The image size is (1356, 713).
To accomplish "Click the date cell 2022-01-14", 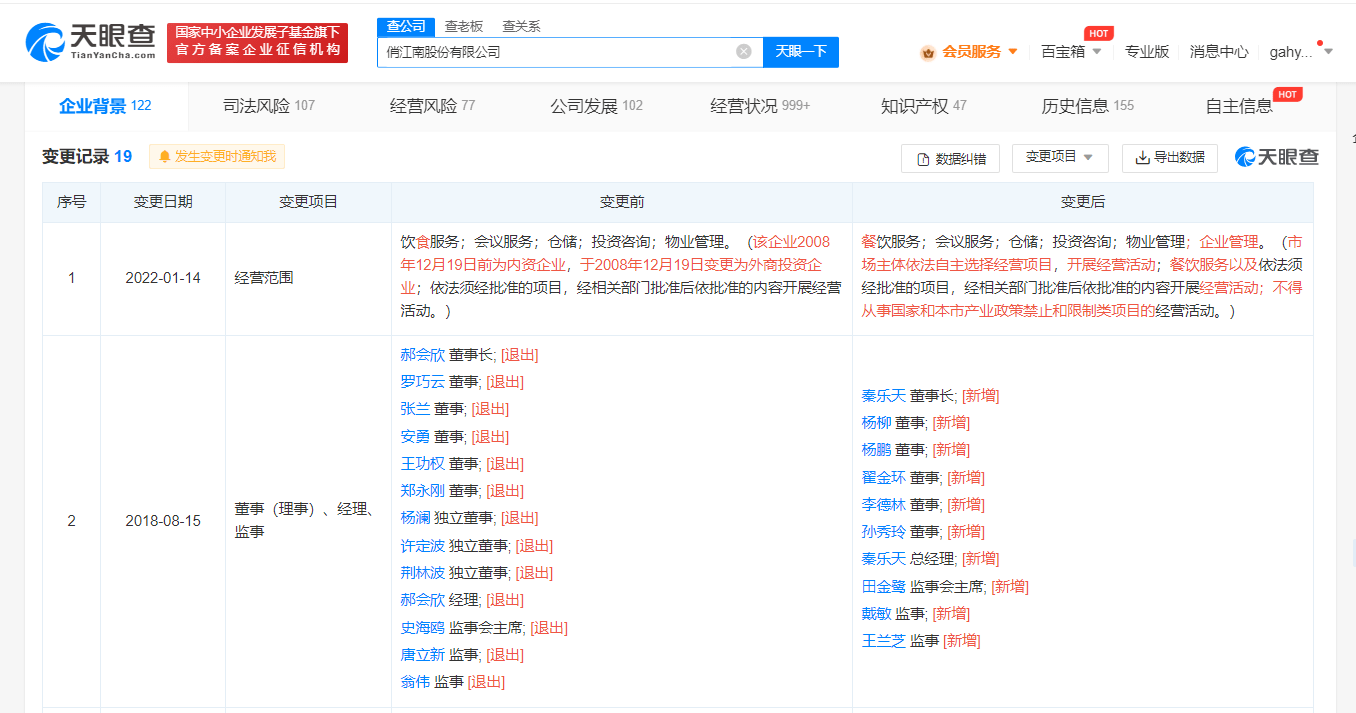I will pos(163,278).
